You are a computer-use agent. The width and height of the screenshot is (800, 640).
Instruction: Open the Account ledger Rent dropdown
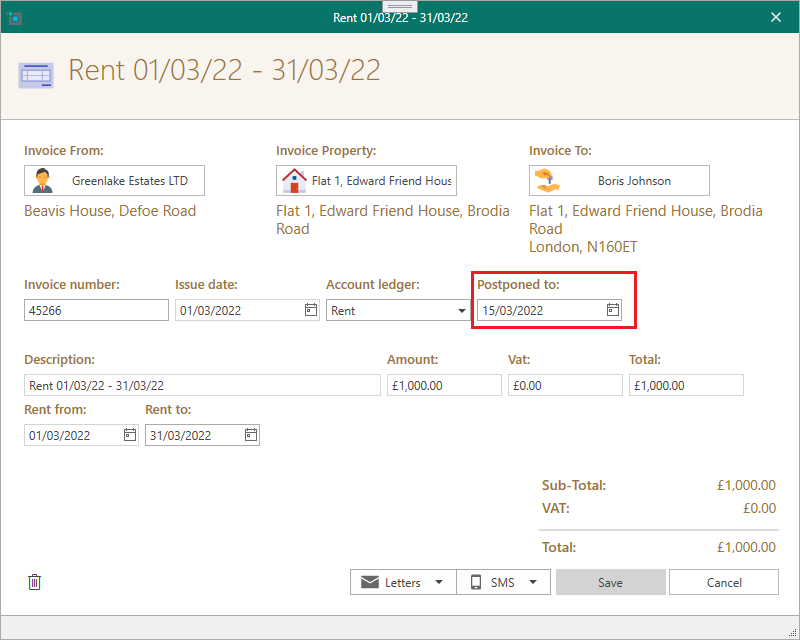(x=398, y=310)
